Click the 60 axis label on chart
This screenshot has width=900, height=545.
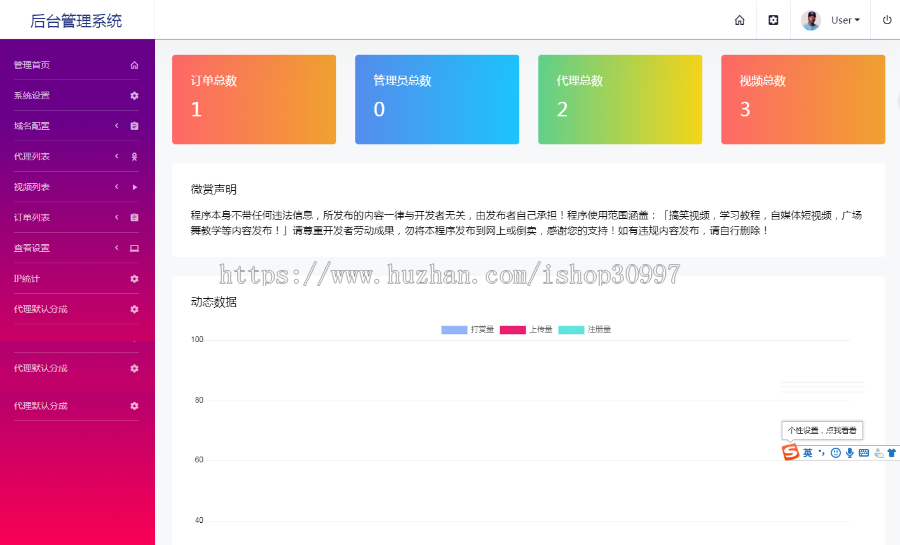click(199, 460)
